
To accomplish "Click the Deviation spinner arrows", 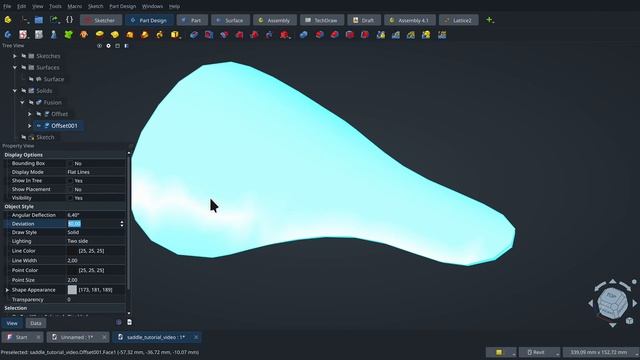I will click(x=122, y=224).
